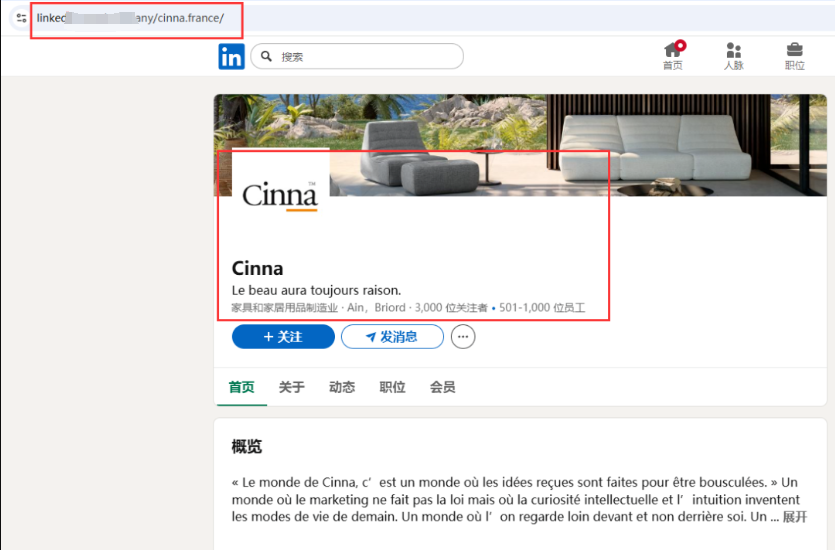Switch to the company 职位 tab

[392, 387]
